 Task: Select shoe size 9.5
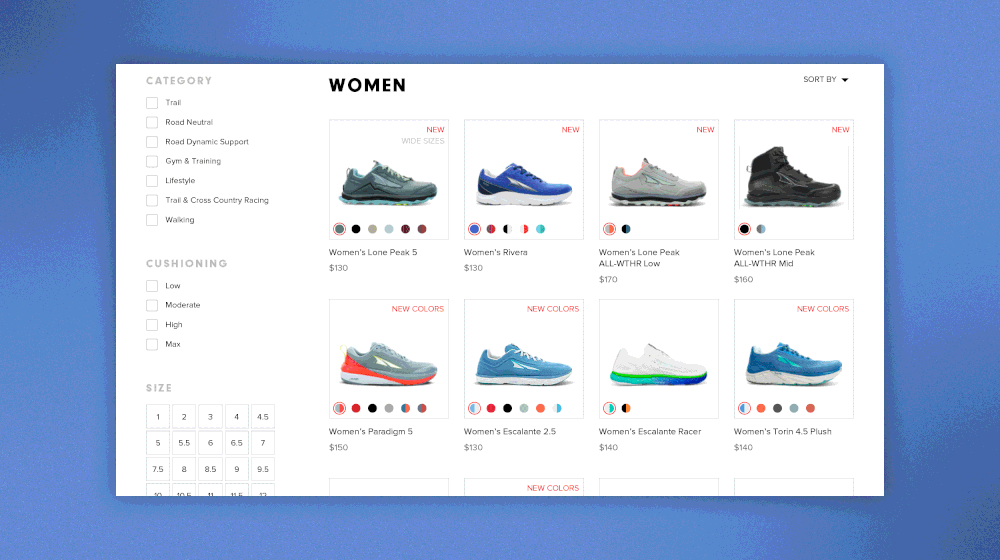[263, 469]
